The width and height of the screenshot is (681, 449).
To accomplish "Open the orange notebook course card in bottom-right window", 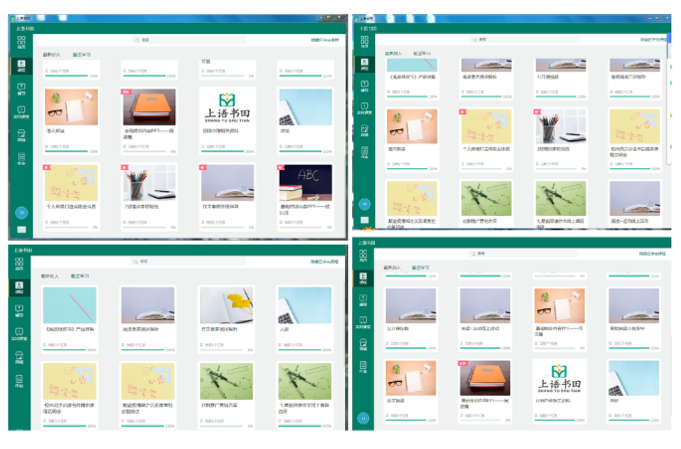I will (485, 391).
